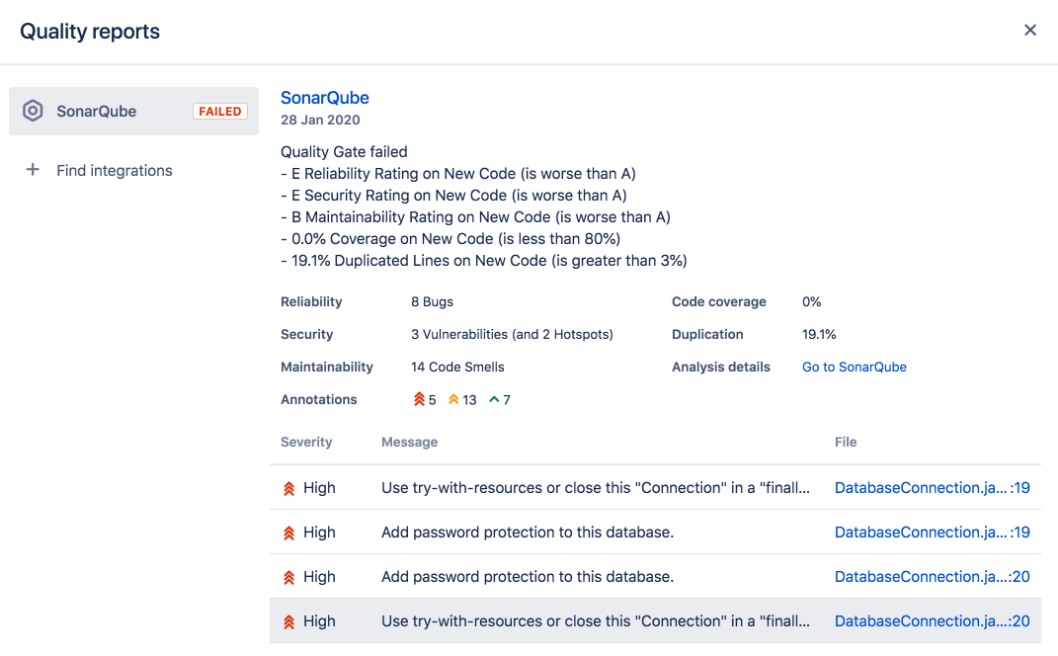The height and width of the screenshot is (656, 1058).
Task: Open DatabaseConnection.java at line 20
Action: click(932, 576)
